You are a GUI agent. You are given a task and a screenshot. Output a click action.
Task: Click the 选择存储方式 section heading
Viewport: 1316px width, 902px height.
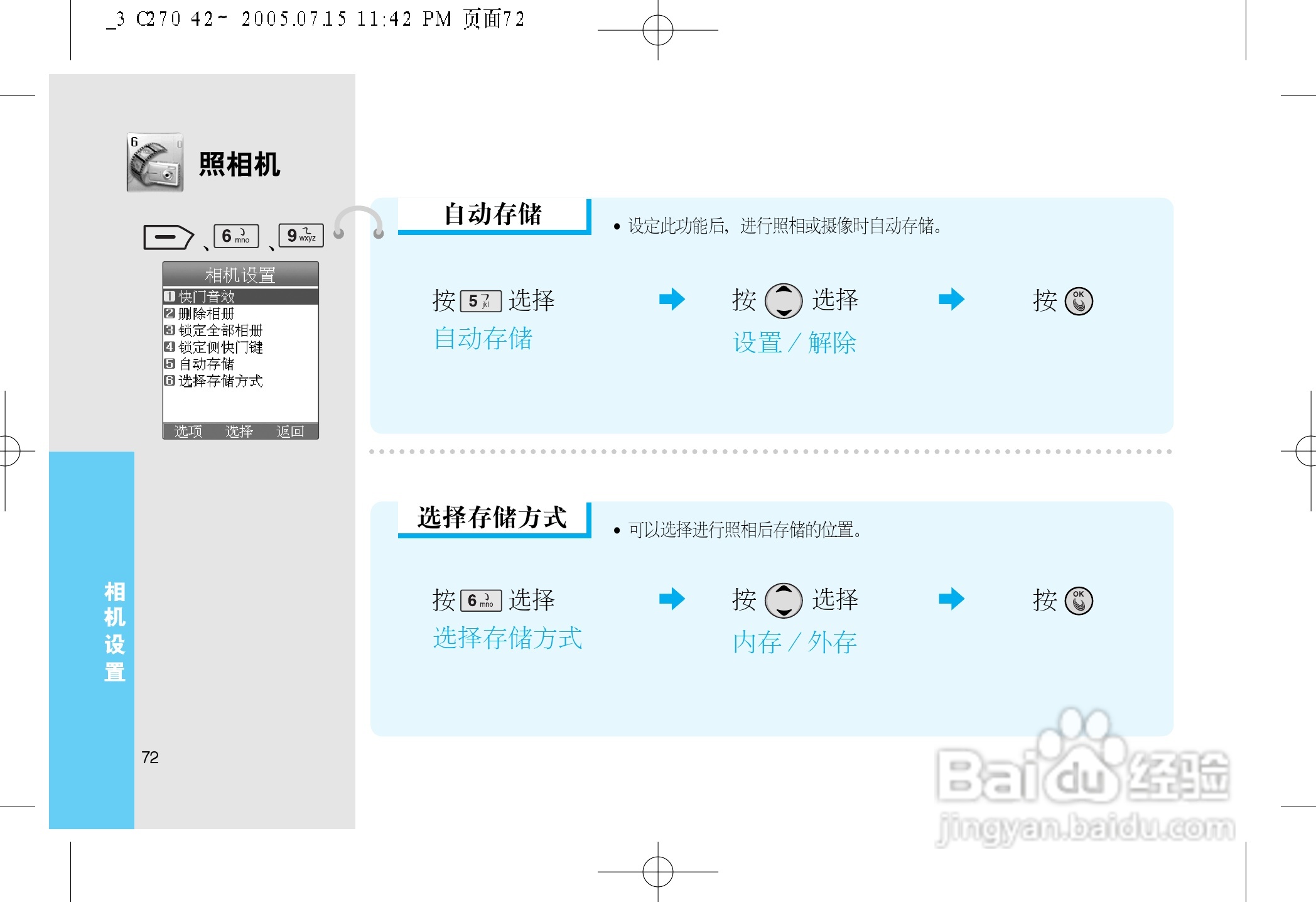[492, 518]
